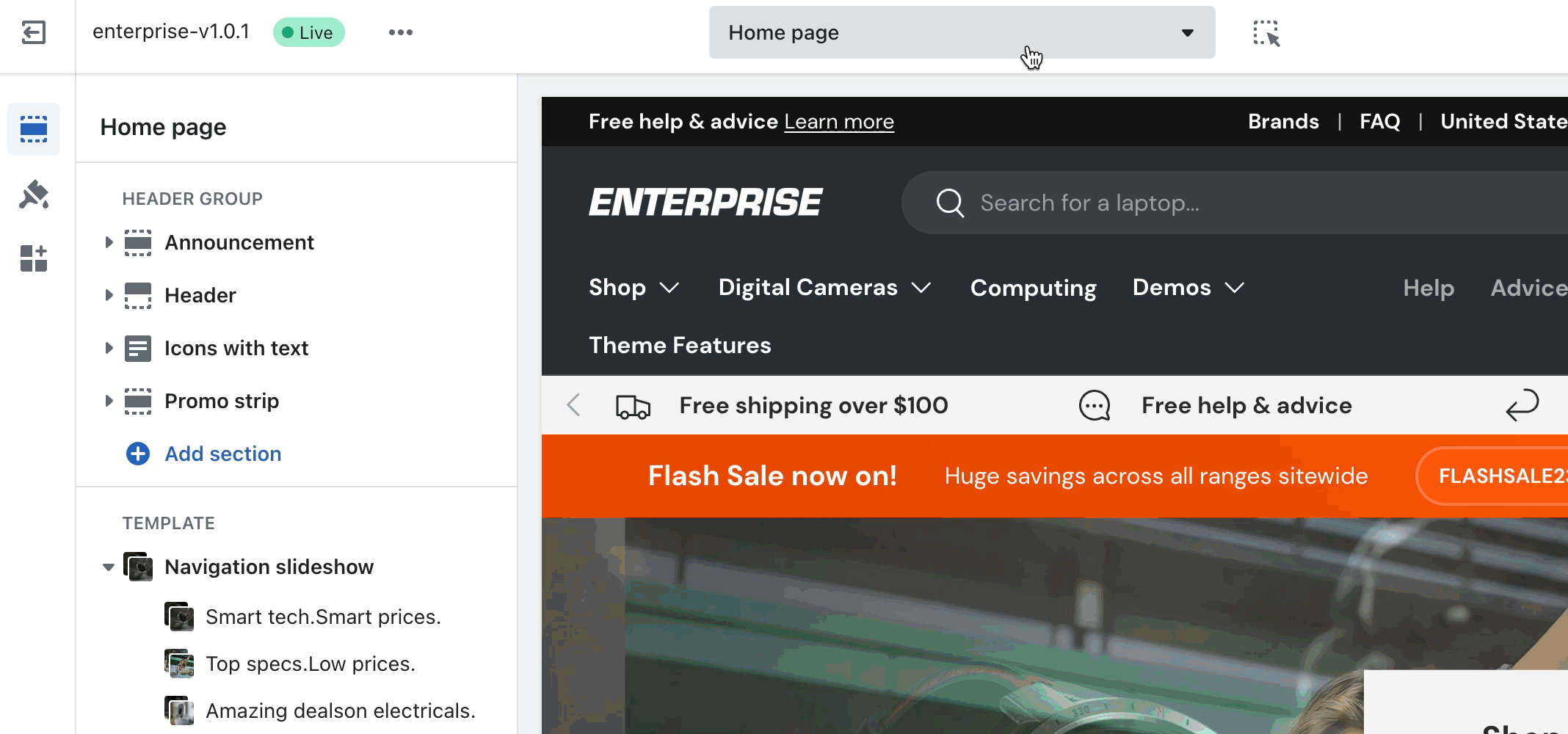Click the Flash Sale now on! heading
Viewport: 1568px width, 734px height.
[772, 476]
